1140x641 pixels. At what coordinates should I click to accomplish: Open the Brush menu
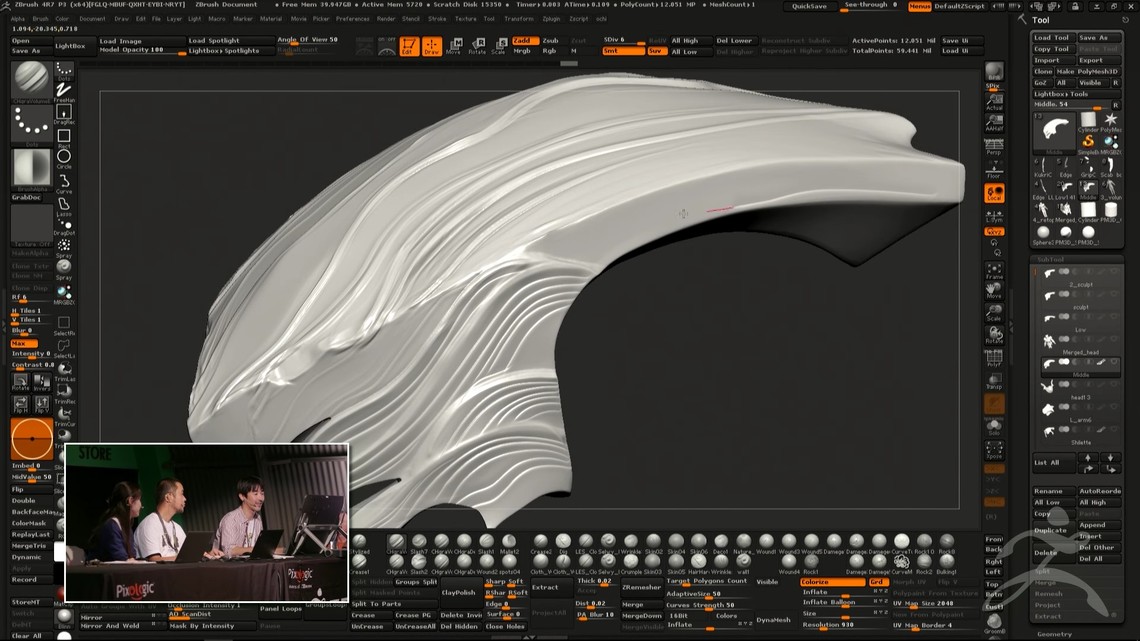[x=41, y=19]
